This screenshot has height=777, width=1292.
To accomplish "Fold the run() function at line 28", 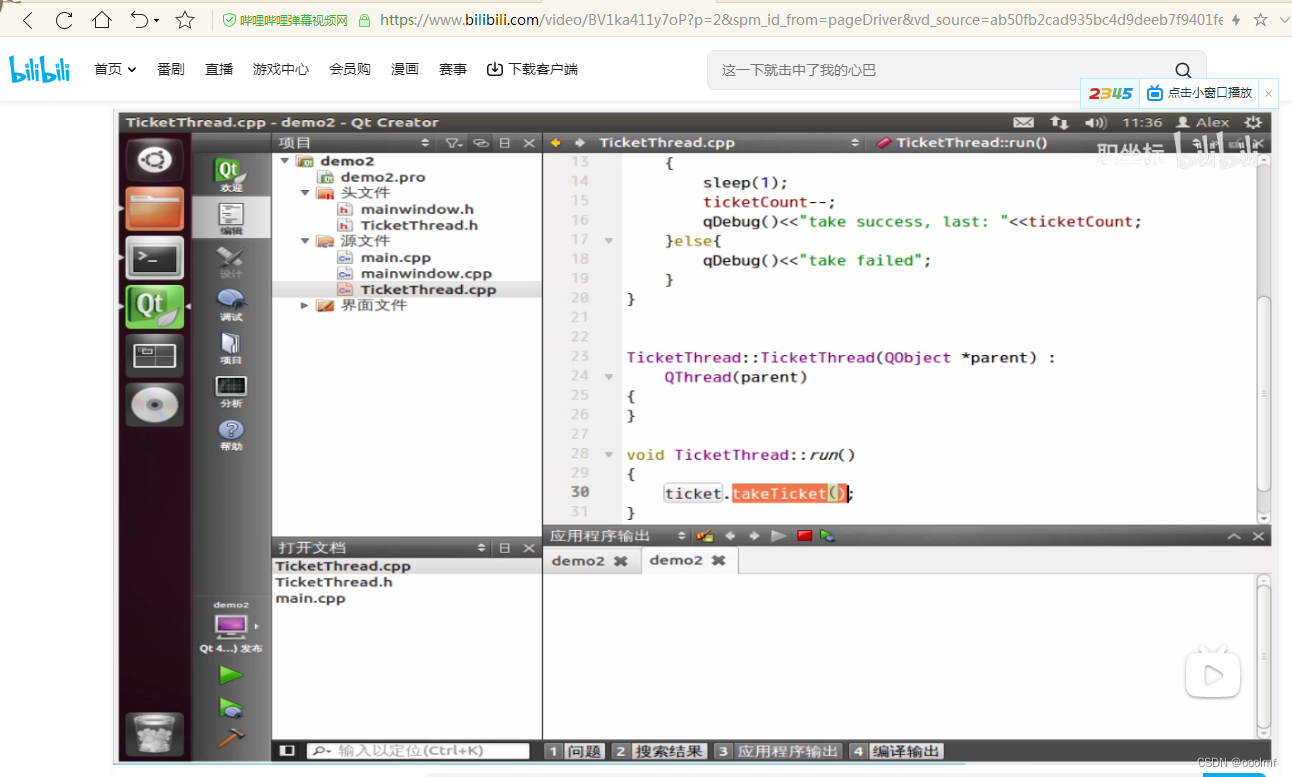I will pyautogui.click(x=608, y=454).
